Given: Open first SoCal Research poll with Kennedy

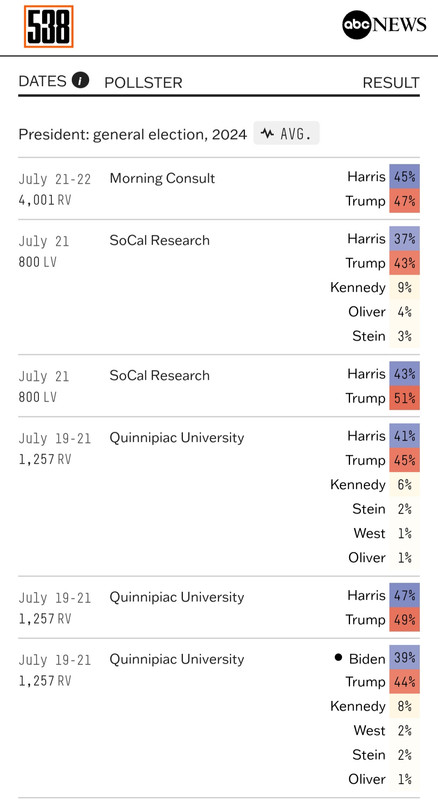Looking at the screenshot, I should pos(159,240).
